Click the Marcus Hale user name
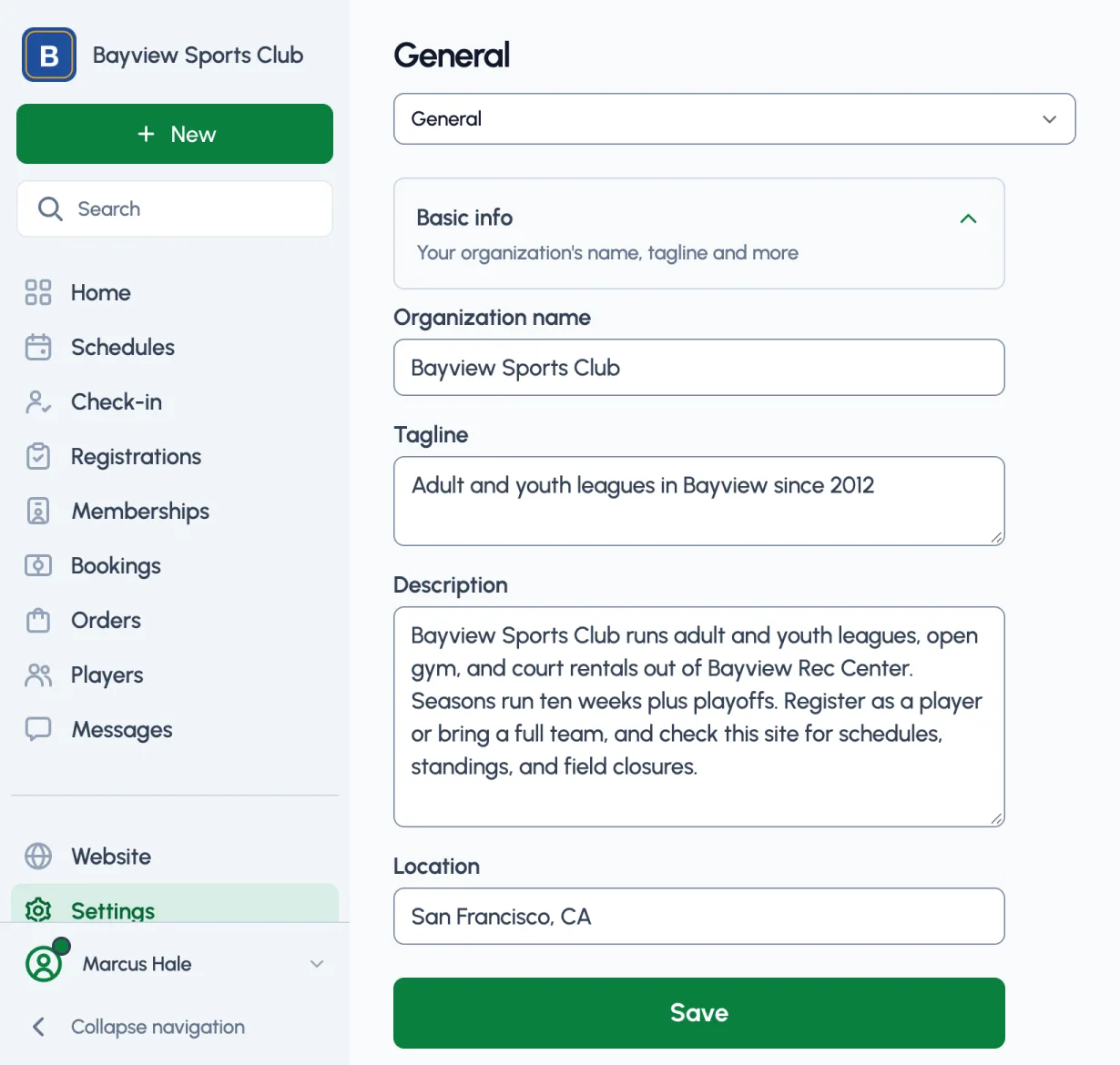This screenshot has width=1120, height=1065. (x=137, y=964)
